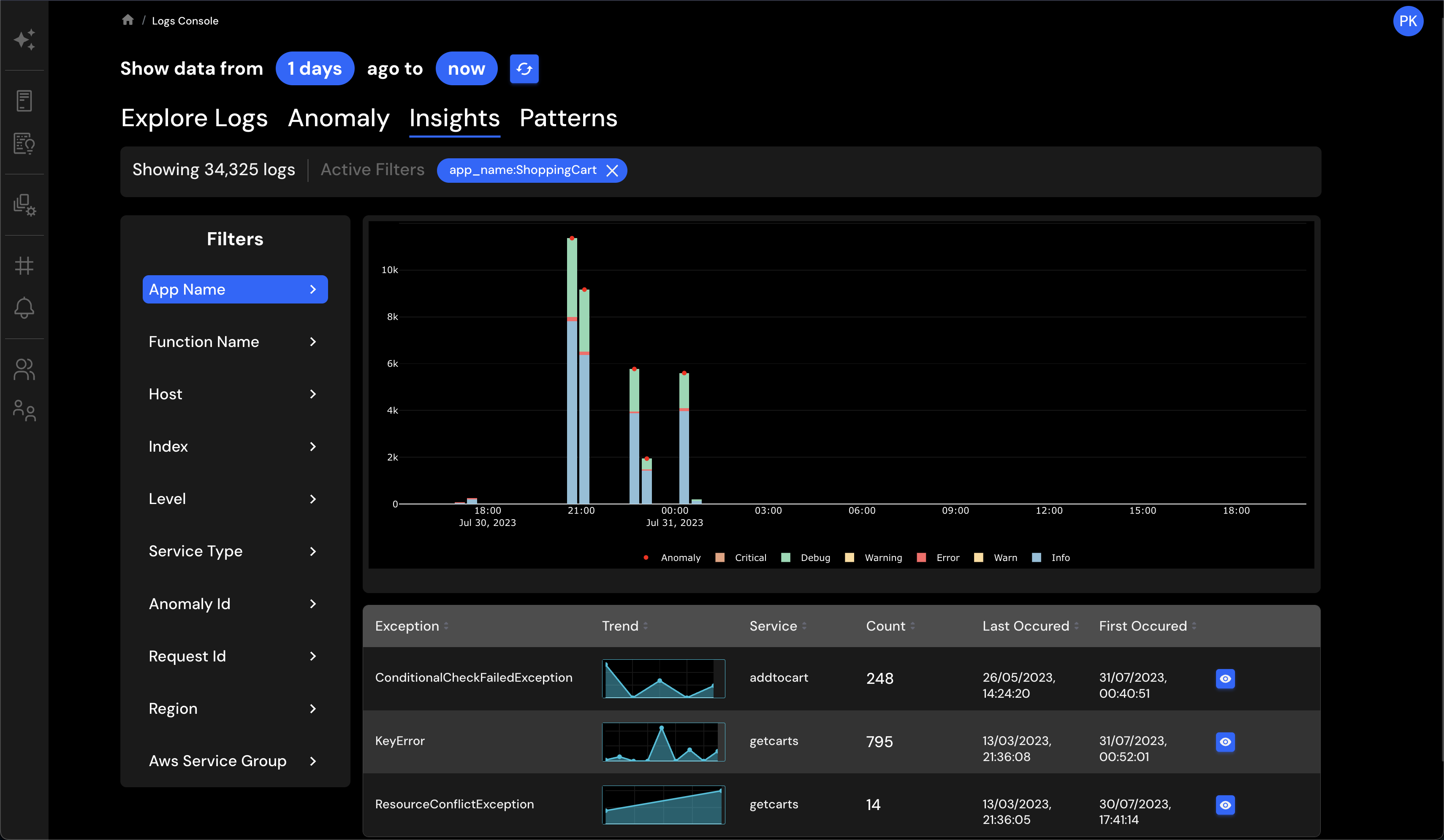This screenshot has width=1444, height=840.
Task: Switch to Patterns tab
Action: point(568,118)
